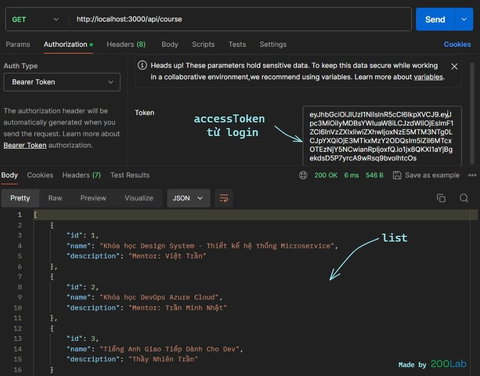
Task: Switch to the Params tab
Action: pos(18,44)
